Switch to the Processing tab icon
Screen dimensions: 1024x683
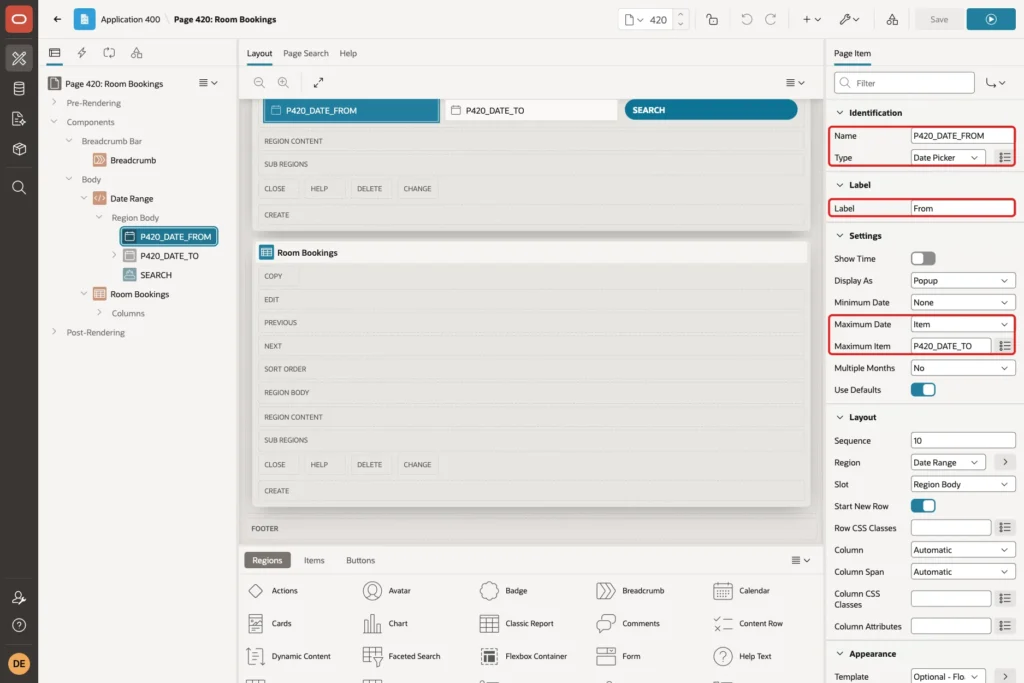[x=109, y=53]
